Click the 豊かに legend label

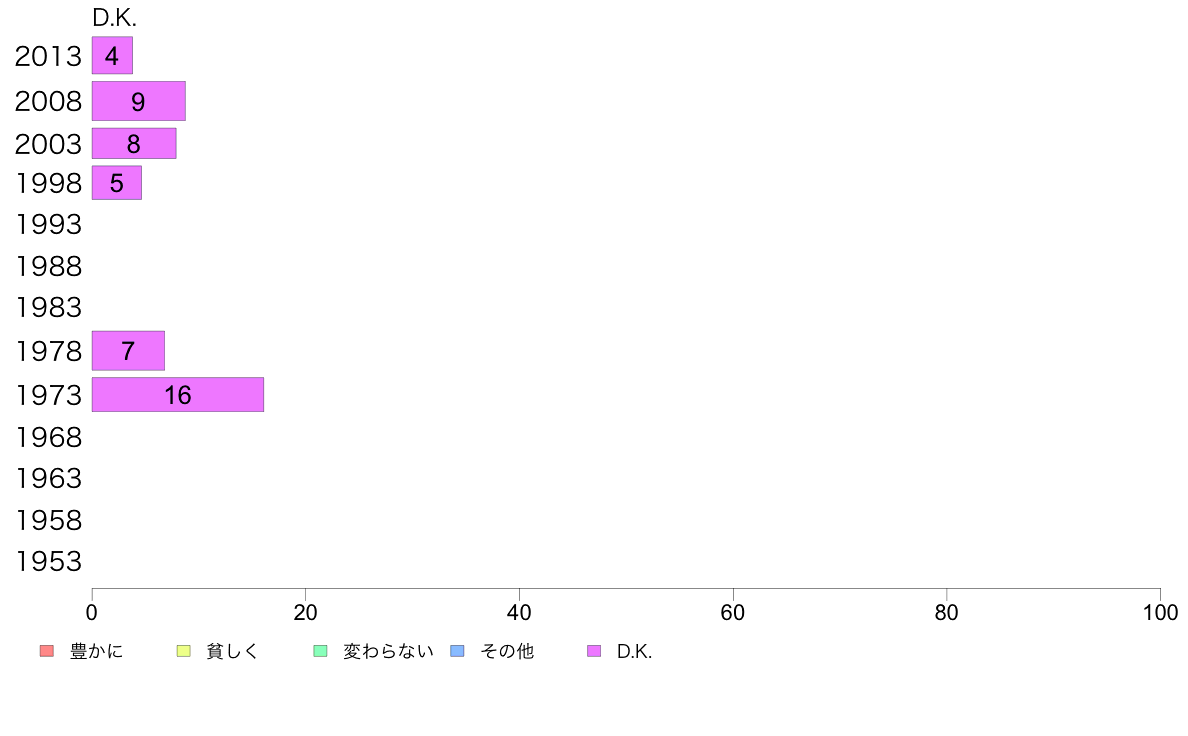pos(96,651)
